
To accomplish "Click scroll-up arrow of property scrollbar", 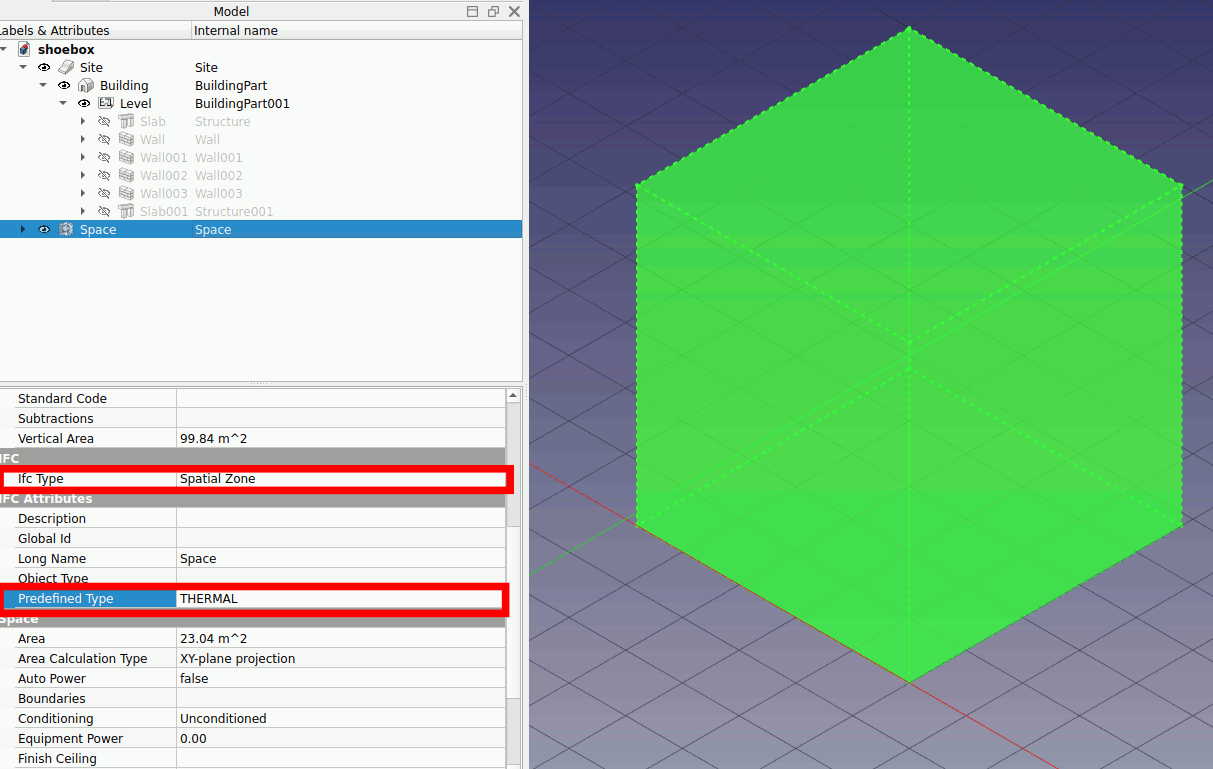I will tap(514, 395).
